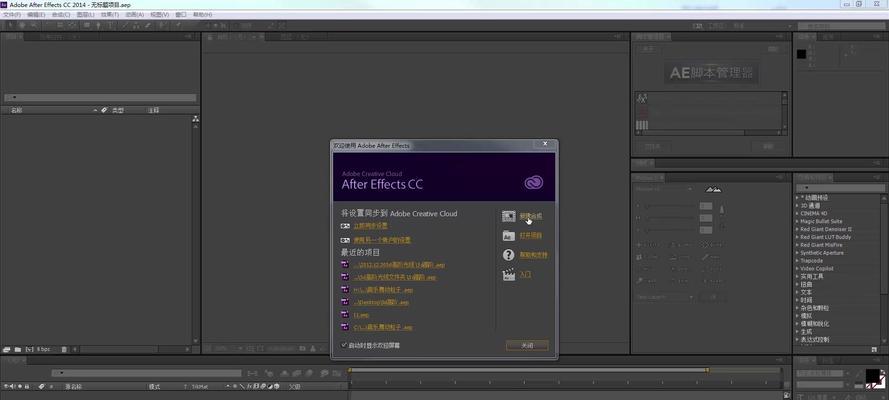The width and height of the screenshot is (889, 400).
Task: Open the 编辑(E) menu
Action: 36,14
